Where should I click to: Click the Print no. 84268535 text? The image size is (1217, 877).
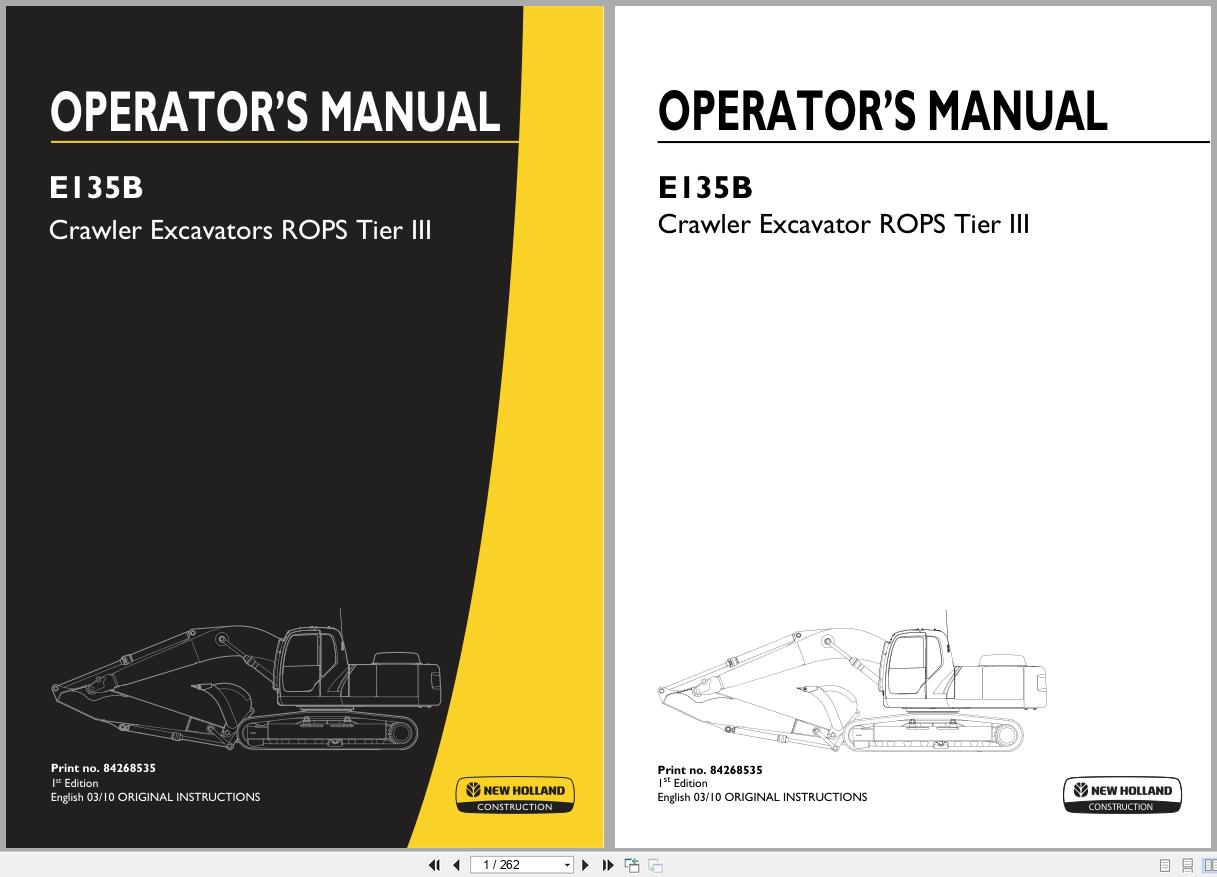pos(104,768)
